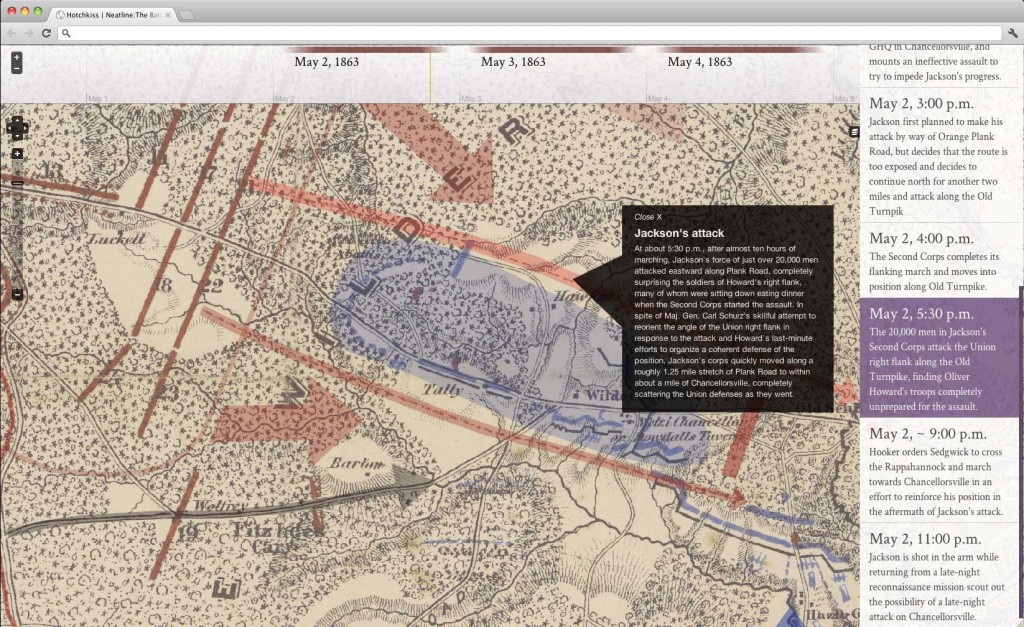The height and width of the screenshot is (627, 1024).
Task: Click the map zoom slider handle
Action: [x=18, y=183]
